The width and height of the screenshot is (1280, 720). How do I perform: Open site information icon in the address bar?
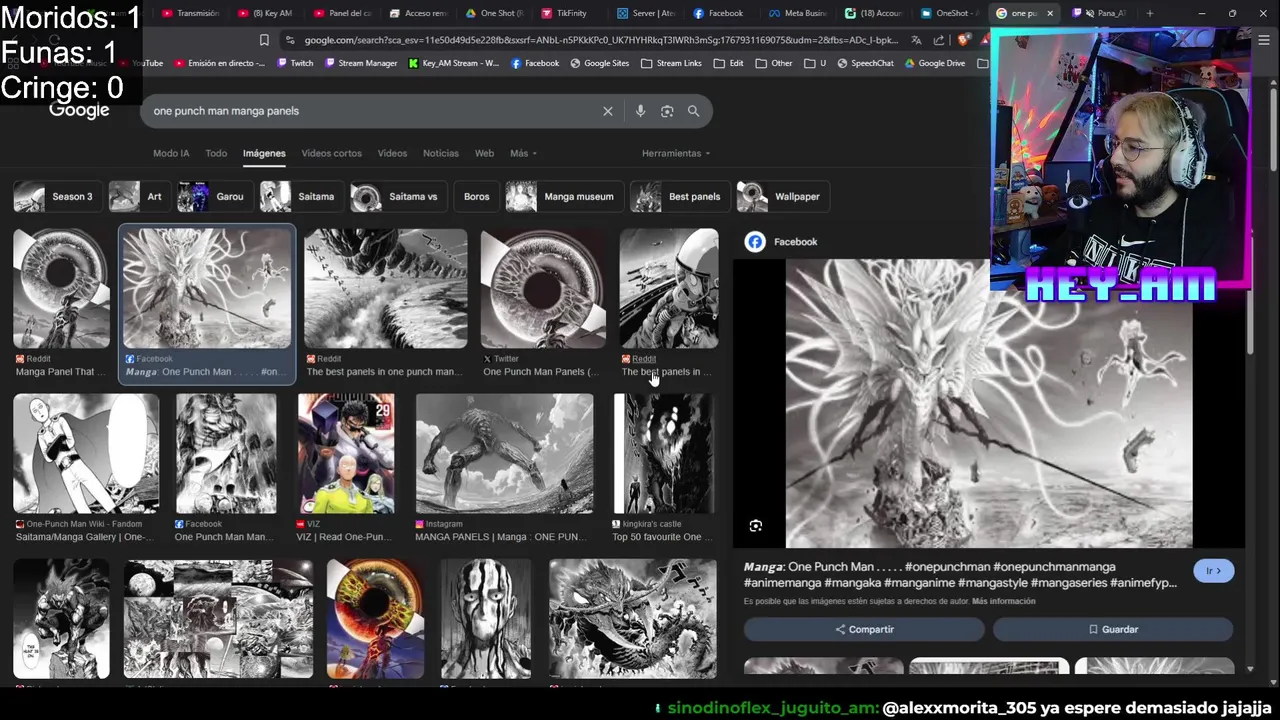click(x=290, y=40)
